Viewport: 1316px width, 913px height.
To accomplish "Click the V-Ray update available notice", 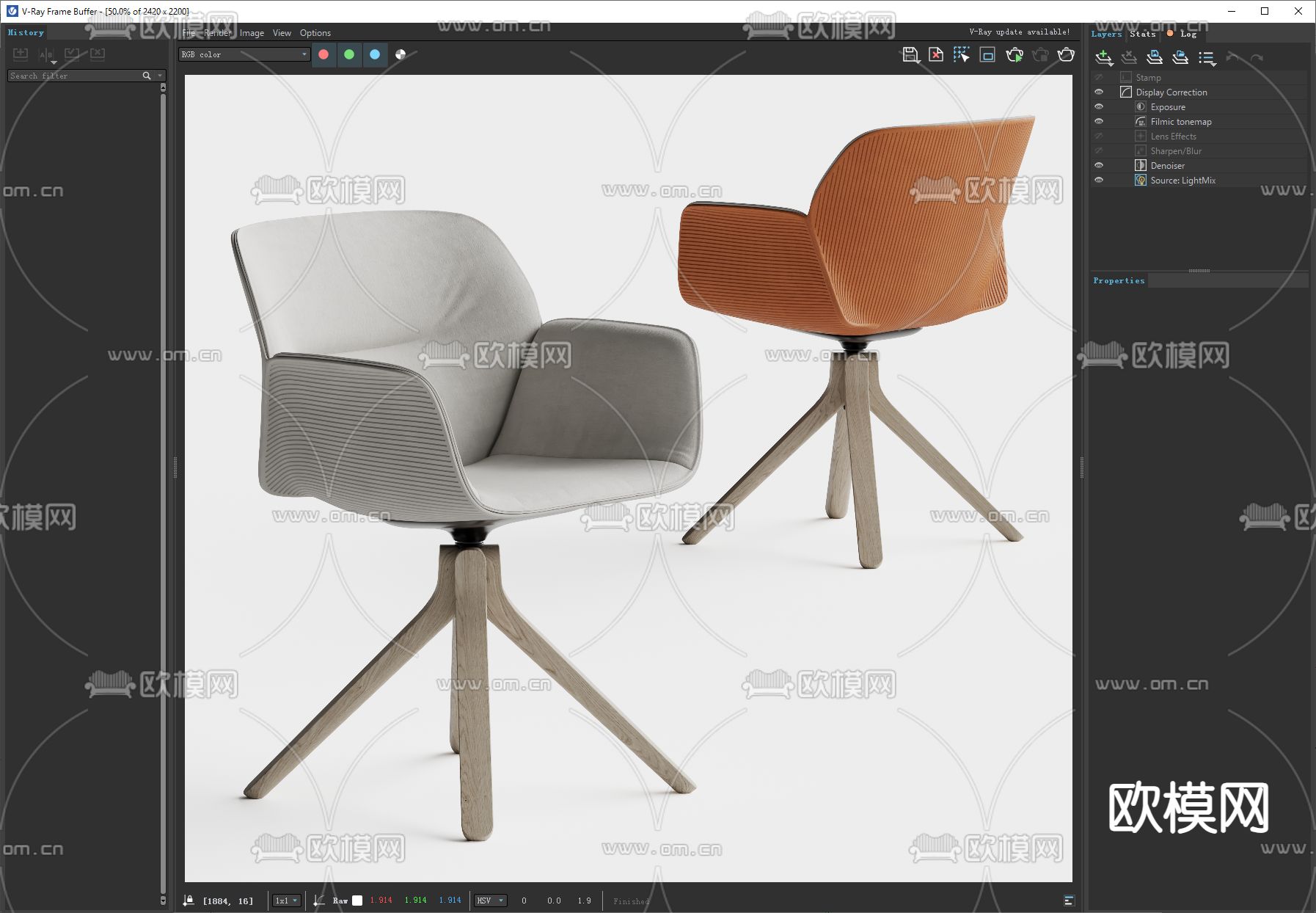I will [1019, 32].
